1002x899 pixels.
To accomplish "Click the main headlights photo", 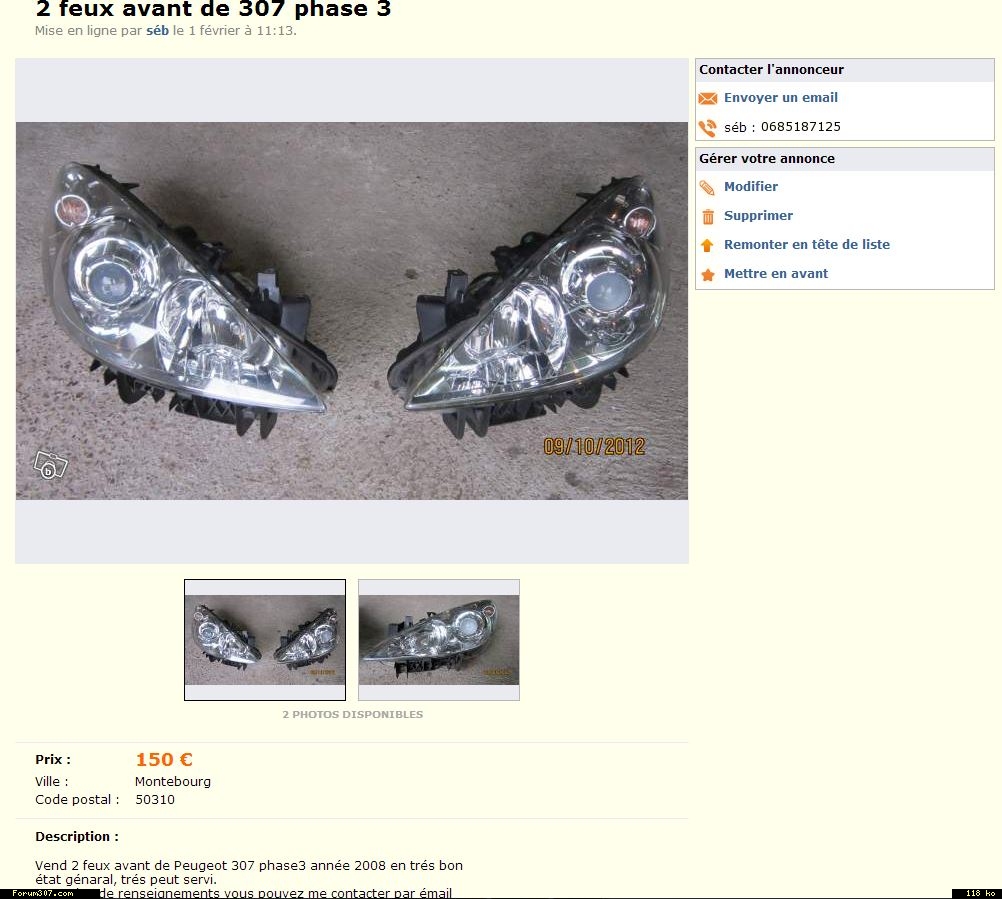I will (x=351, y=311).
